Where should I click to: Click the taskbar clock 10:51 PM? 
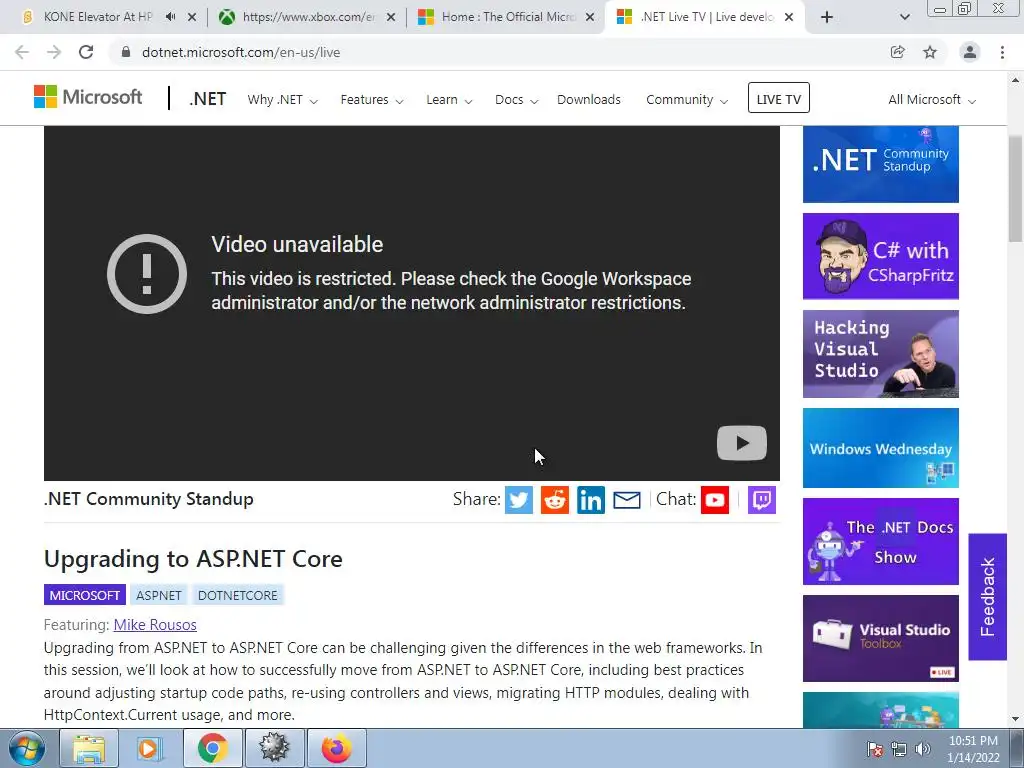tap(973, 741)
